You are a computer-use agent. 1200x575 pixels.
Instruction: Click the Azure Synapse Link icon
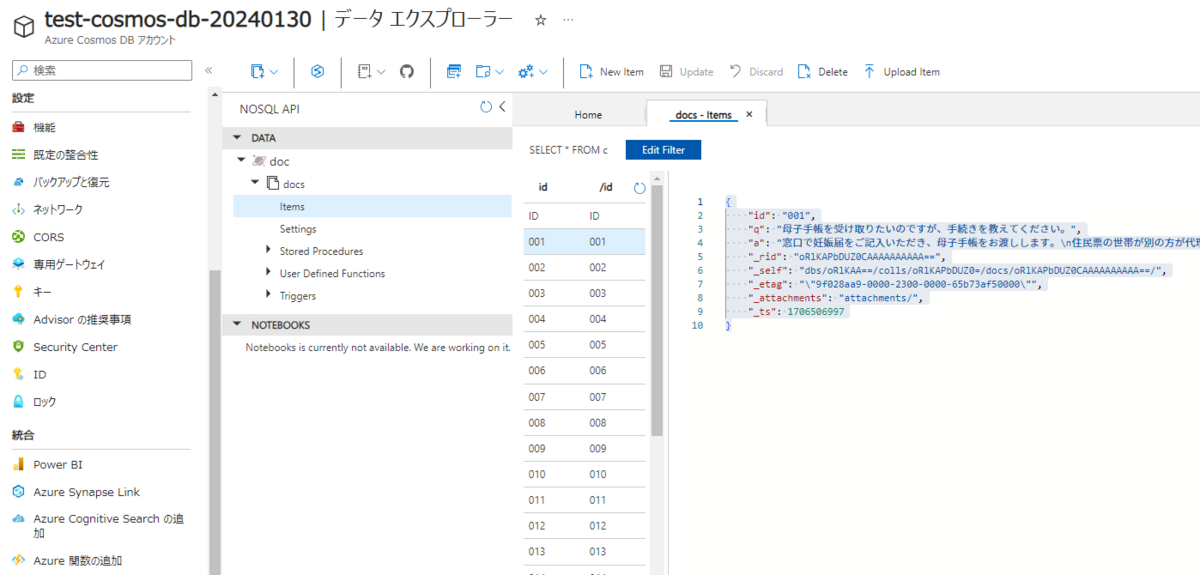(x=18, y=492)
